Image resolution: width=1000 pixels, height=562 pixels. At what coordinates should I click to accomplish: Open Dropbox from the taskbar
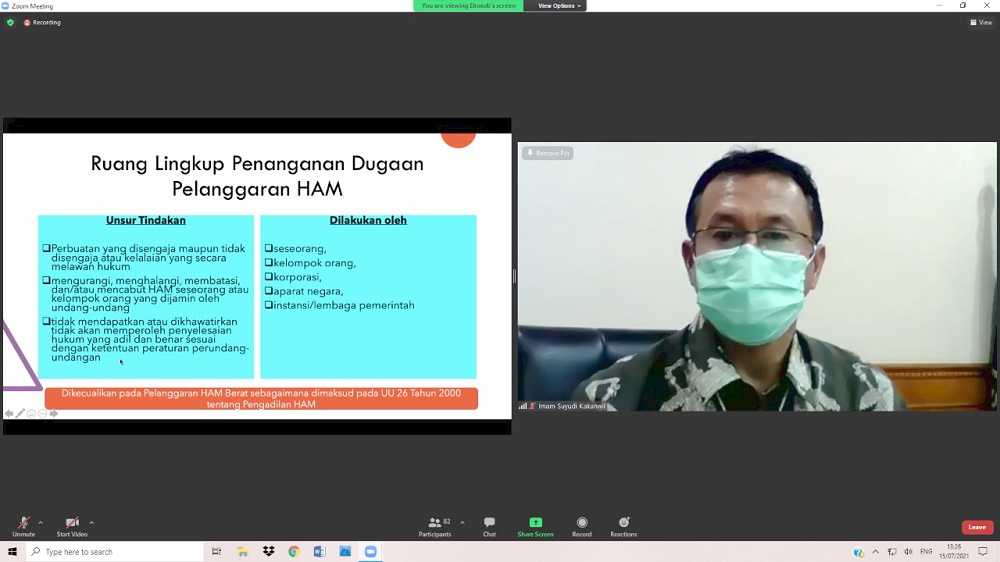[x=268, y=552]
